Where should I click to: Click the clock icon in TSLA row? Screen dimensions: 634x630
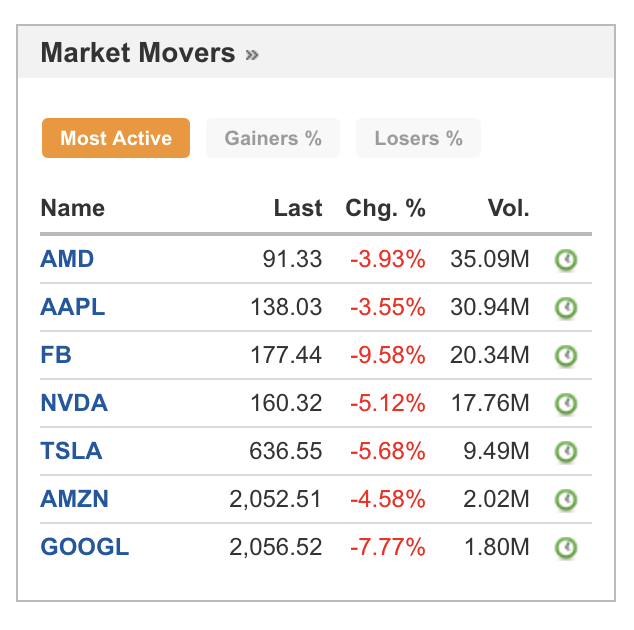click(566, 452)
